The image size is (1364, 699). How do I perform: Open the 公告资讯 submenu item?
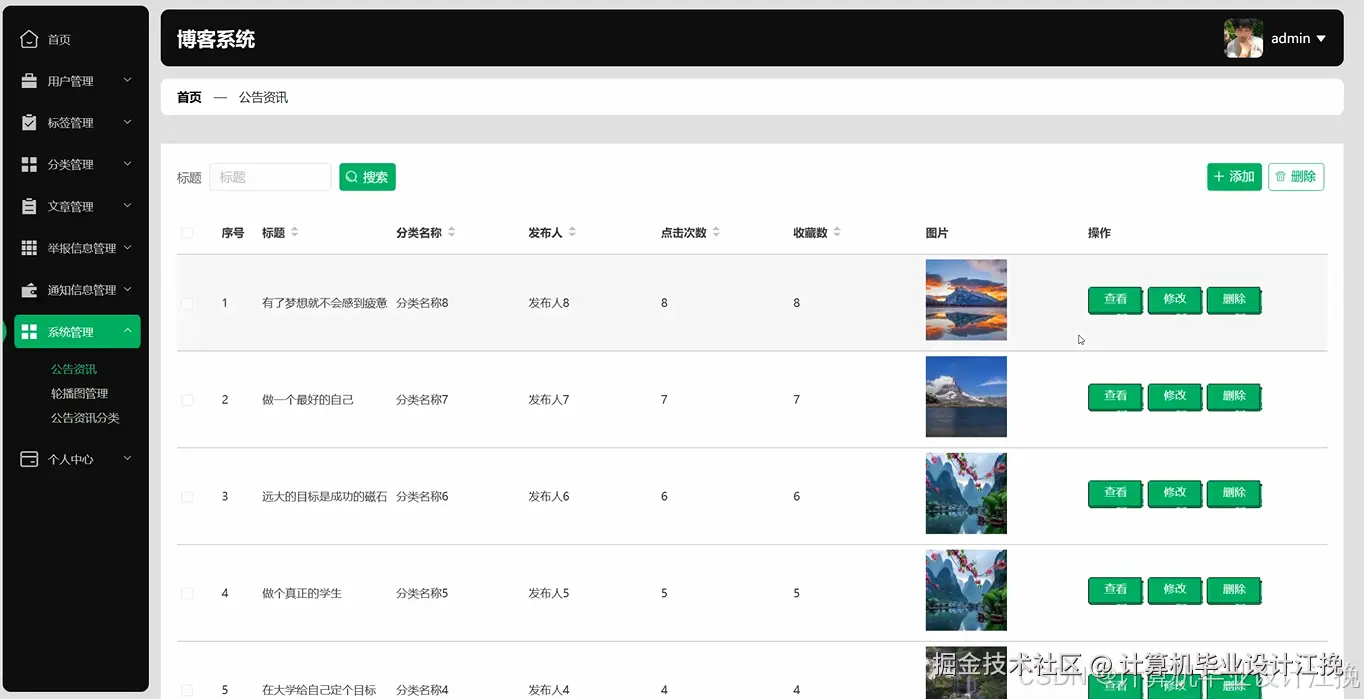click(x=74, y=369)
